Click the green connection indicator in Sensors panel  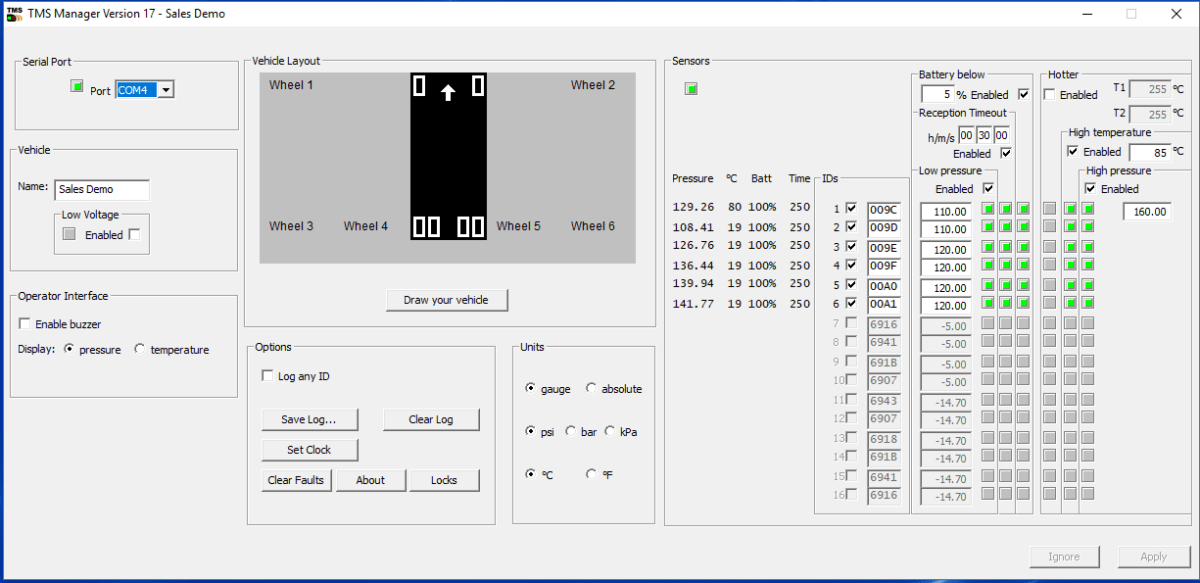pos(691,89)
